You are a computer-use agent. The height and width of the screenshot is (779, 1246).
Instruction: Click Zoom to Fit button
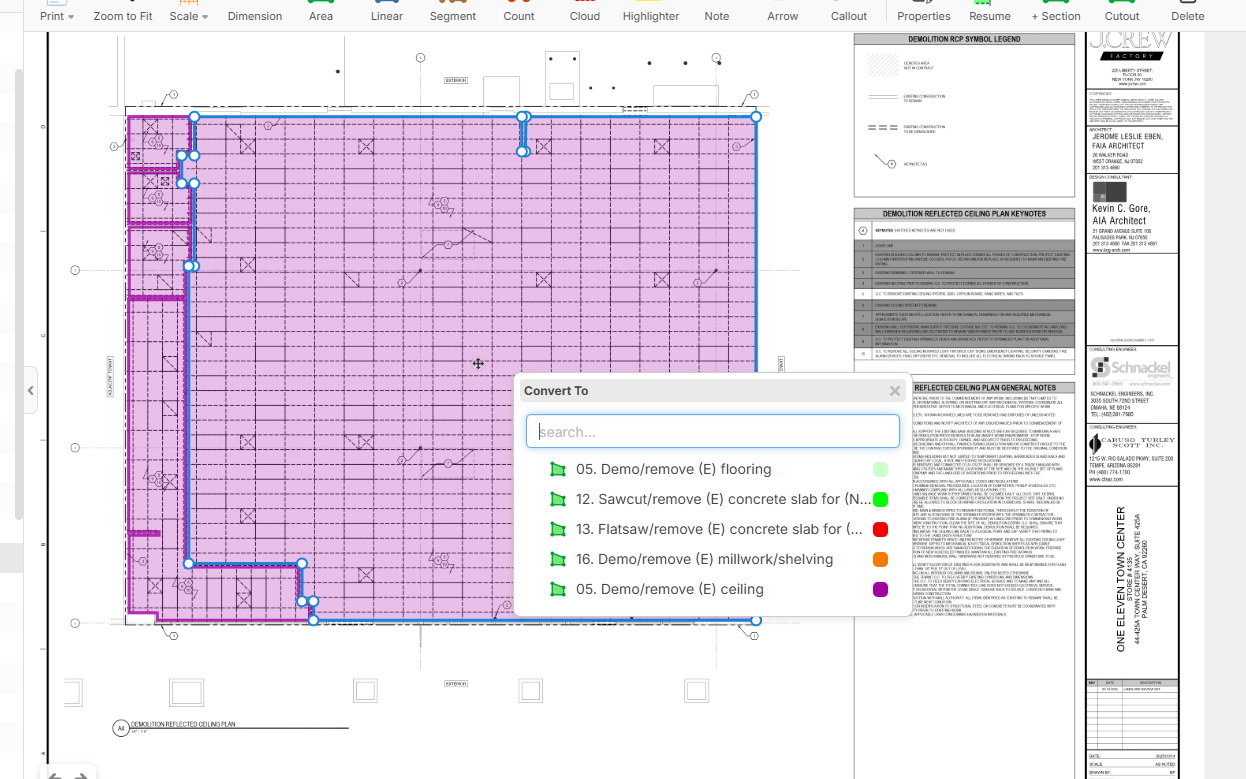click(x=123, y=15)
